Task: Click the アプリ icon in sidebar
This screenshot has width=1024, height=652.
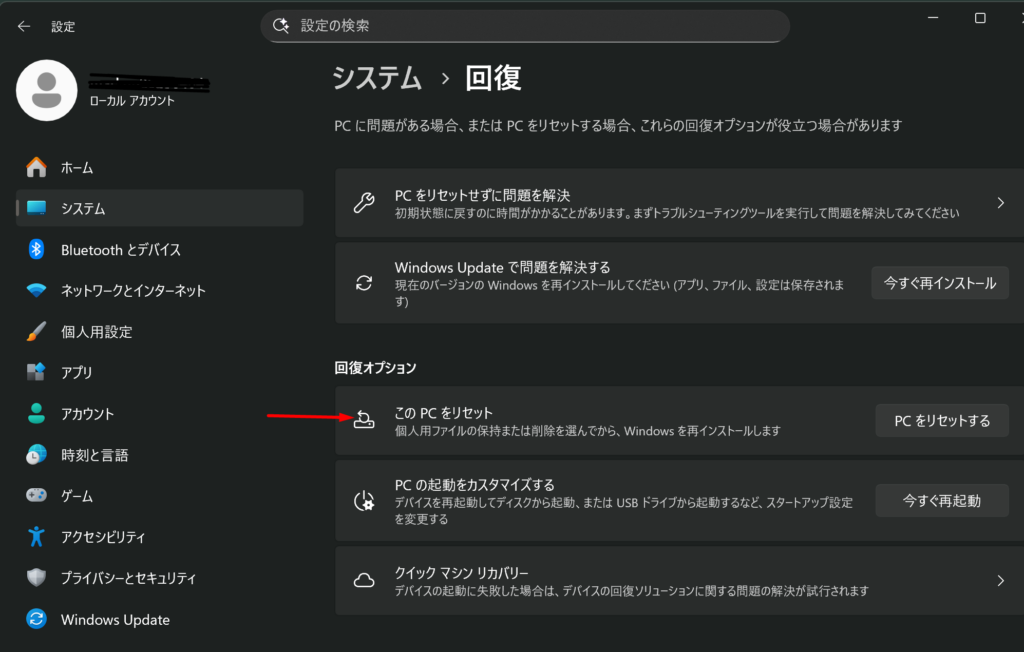Action: click(x=37, y=373)
